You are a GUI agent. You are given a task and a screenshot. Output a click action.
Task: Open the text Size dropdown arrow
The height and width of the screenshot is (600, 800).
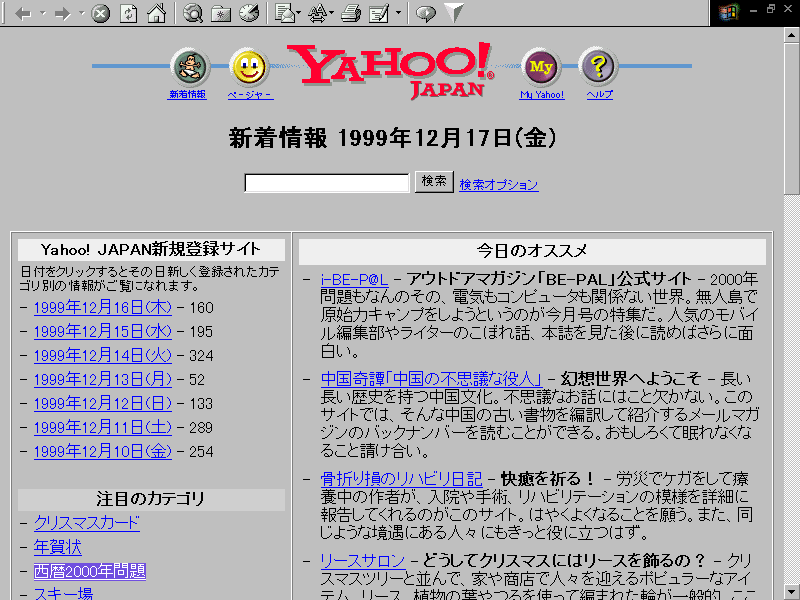pyautogui.click(x=332, y=13)
